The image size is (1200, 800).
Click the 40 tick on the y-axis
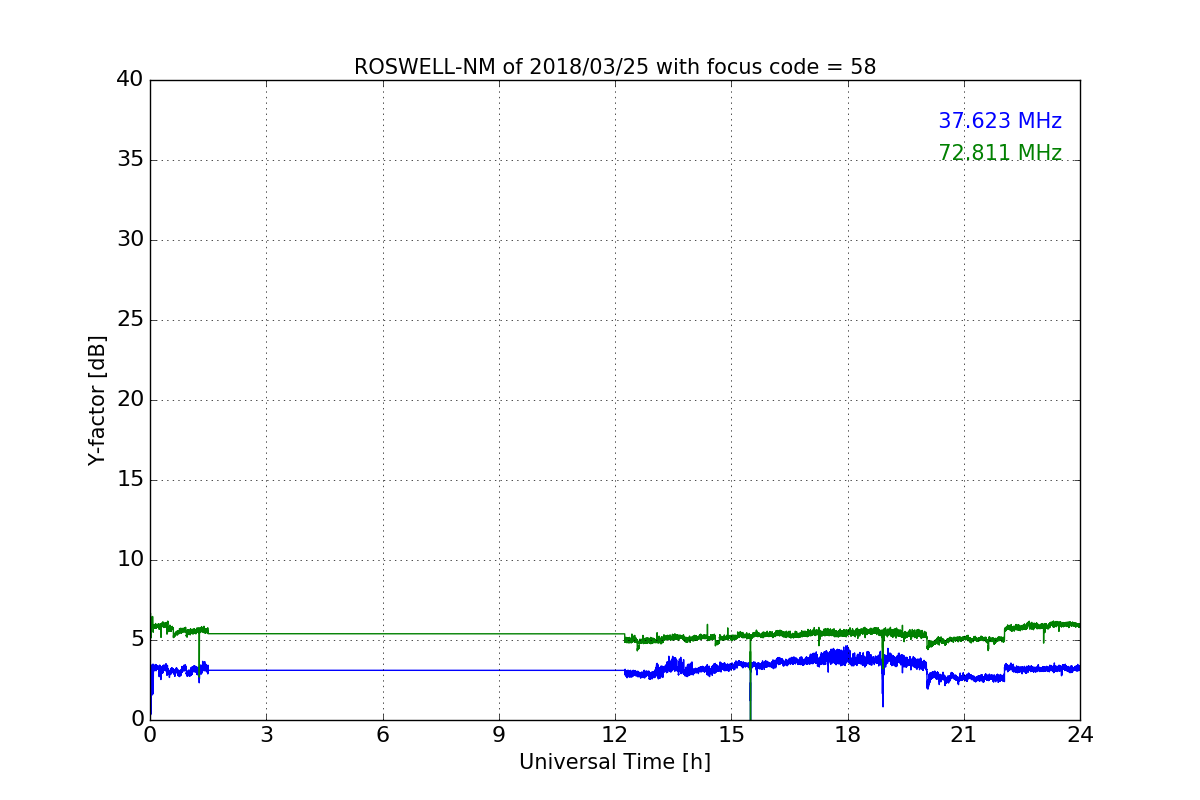130,80
